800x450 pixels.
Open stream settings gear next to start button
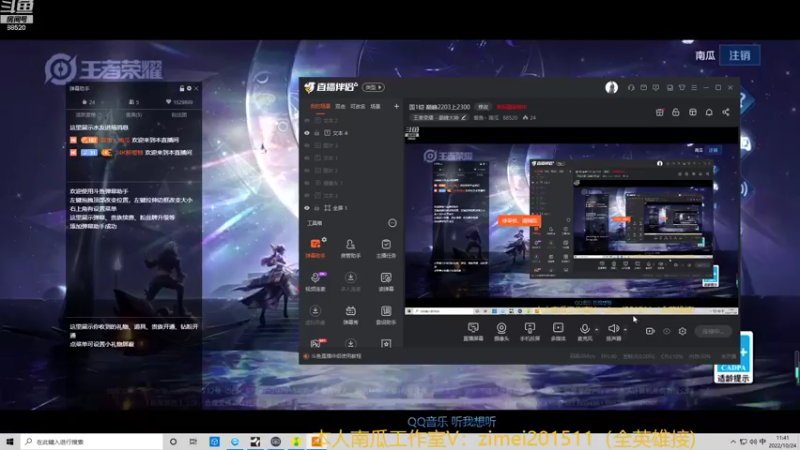point(683,331)
